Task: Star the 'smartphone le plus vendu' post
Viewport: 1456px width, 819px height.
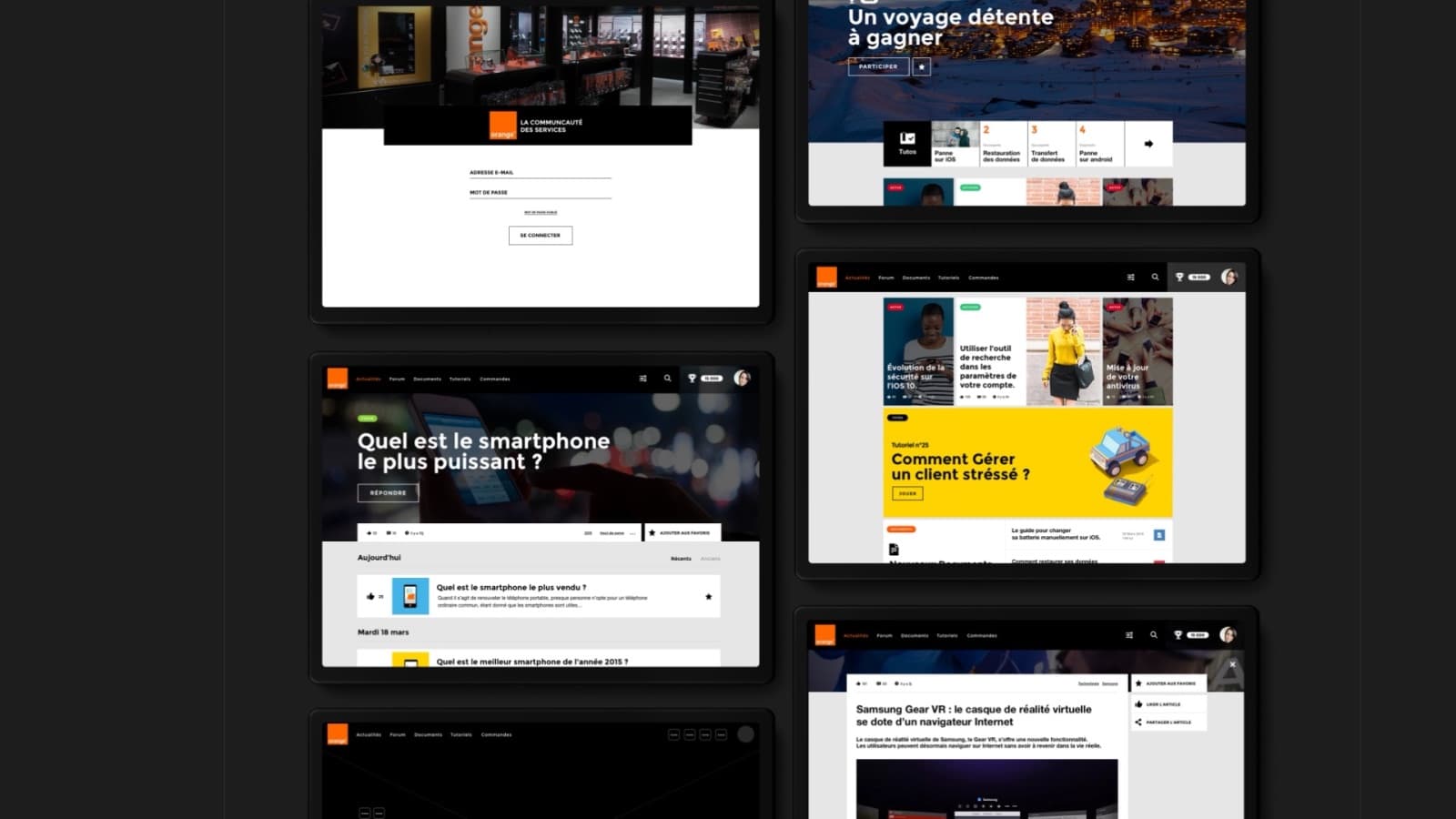Action: tap(708, 597)
